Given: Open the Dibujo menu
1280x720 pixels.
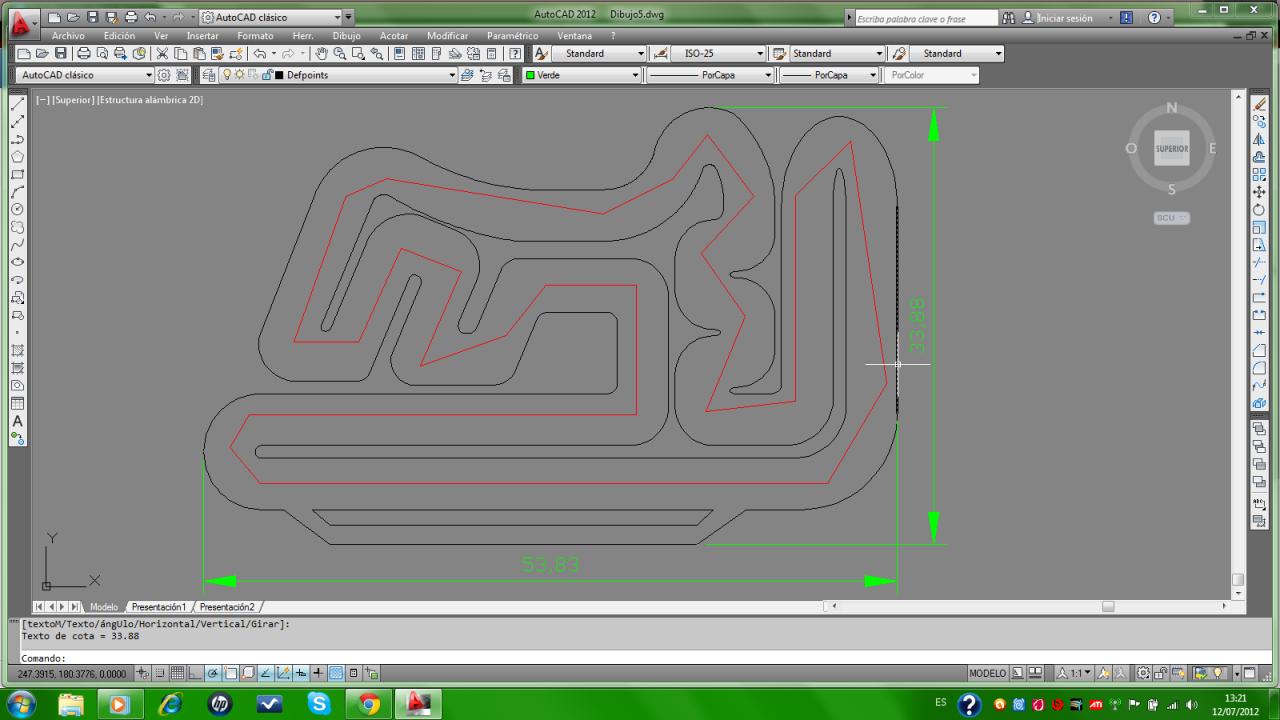Looking at the screenshot, I should pos(346,36).
